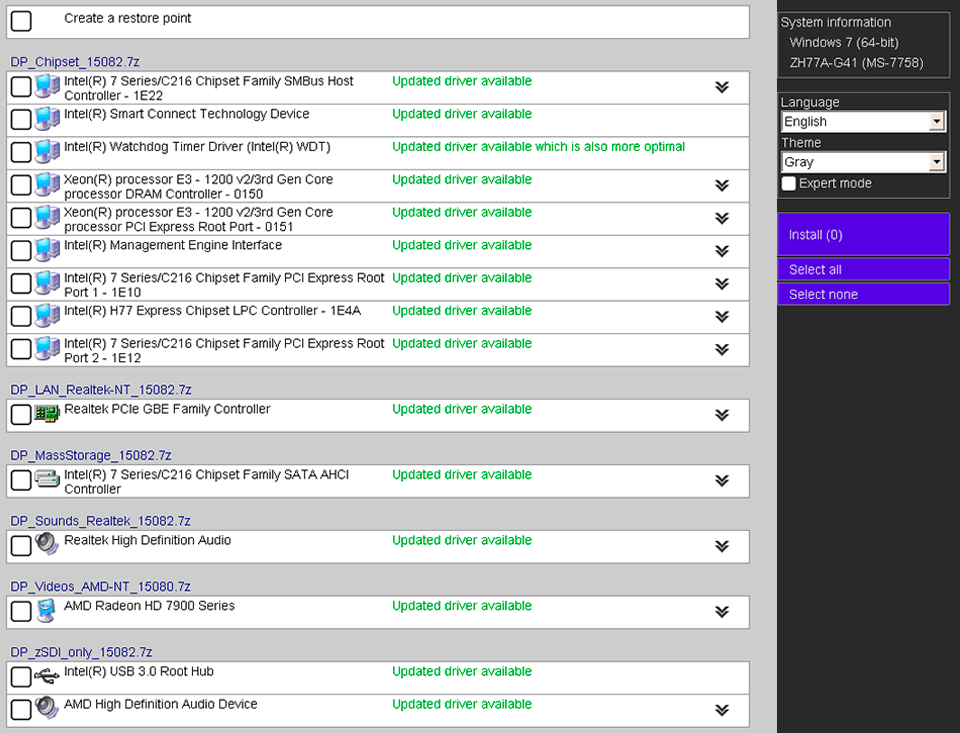
Task: Select the Realtek High Definition Audio checkbox
Action: 21,546
